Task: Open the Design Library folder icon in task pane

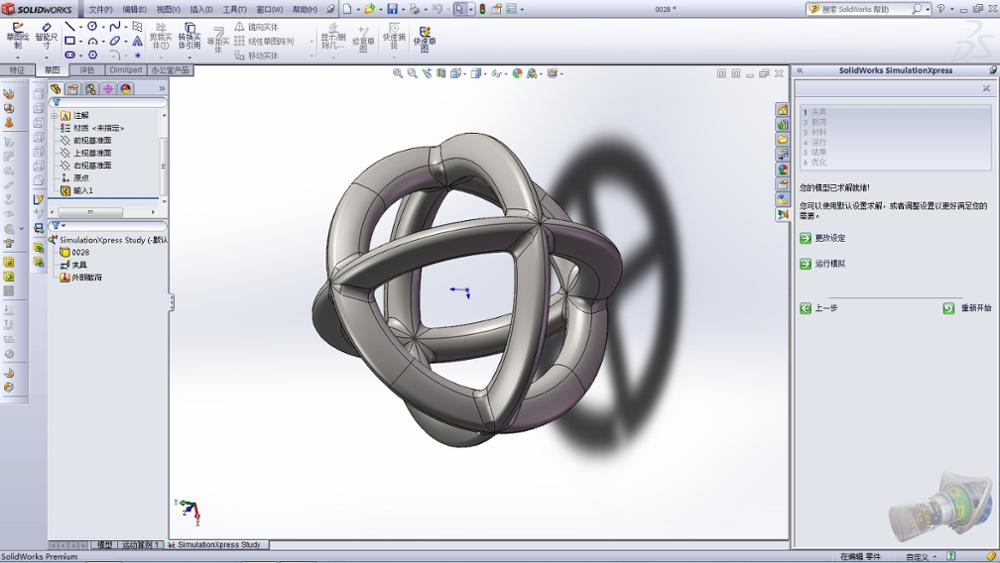Action: coord(783,140)
